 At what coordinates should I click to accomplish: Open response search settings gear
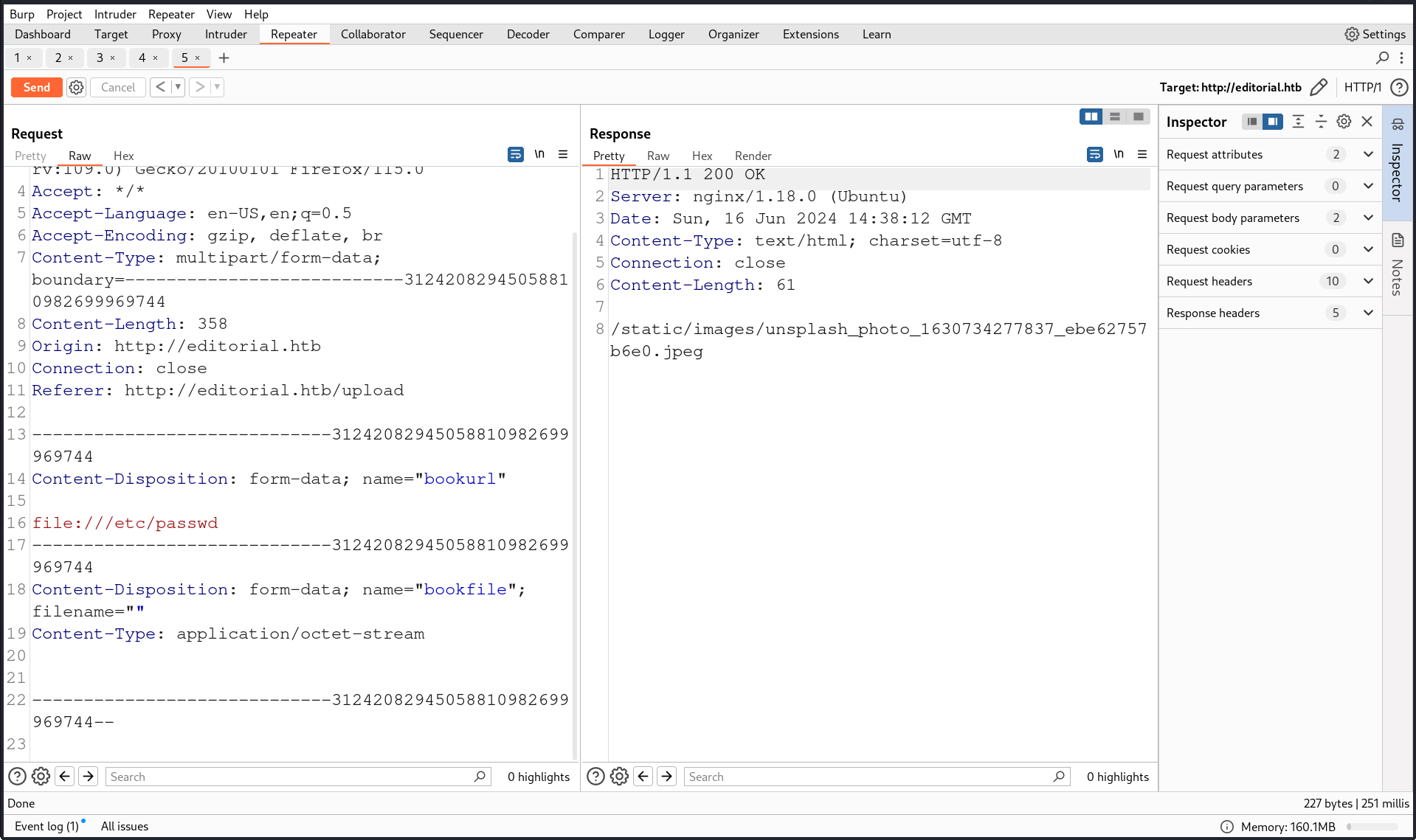(620, 776)
